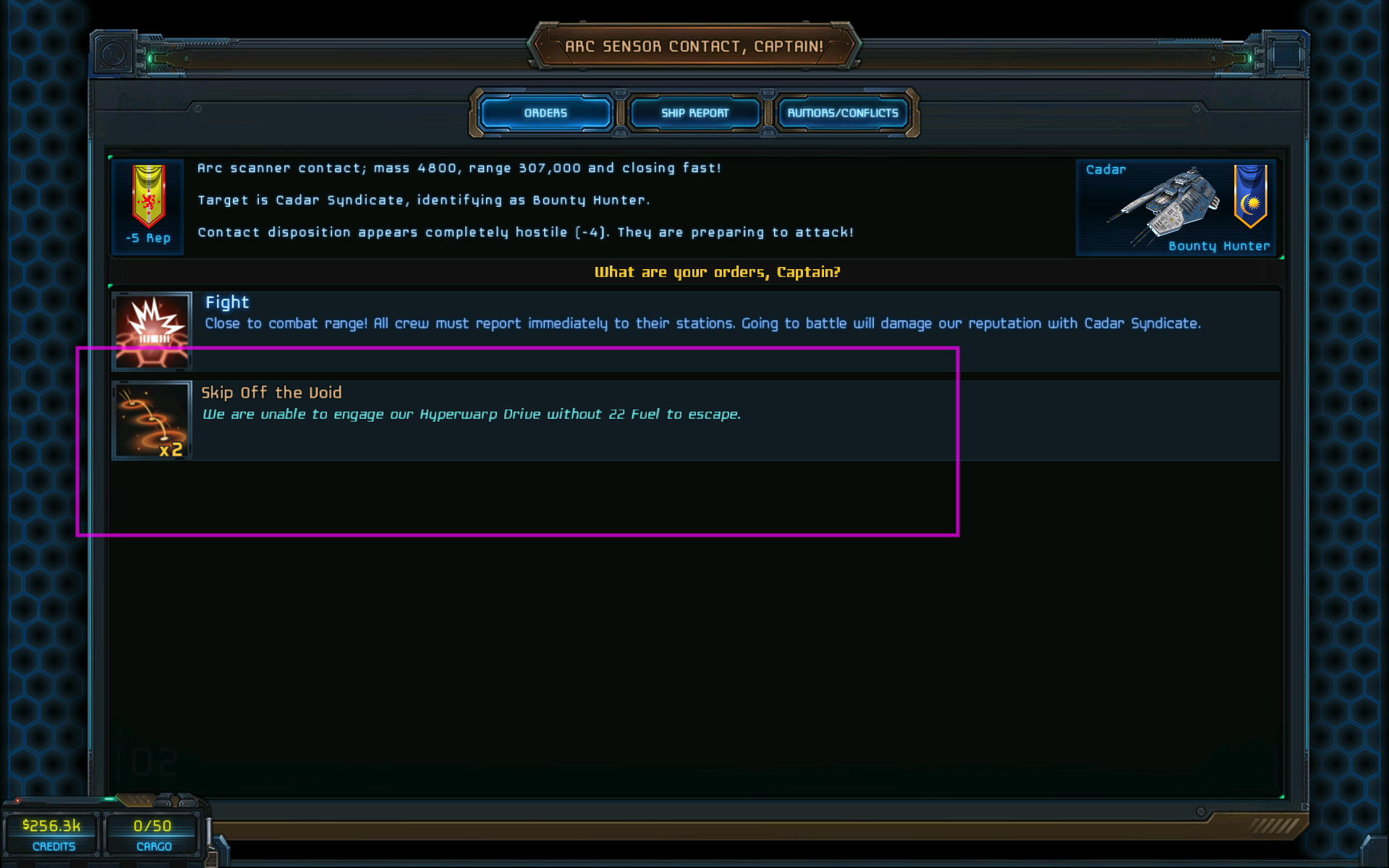The height and width of the screenshot is (868, 1389).
Task: Switch to the Ship Report tab
Action: pyautogui.click(x=694, y=113)
